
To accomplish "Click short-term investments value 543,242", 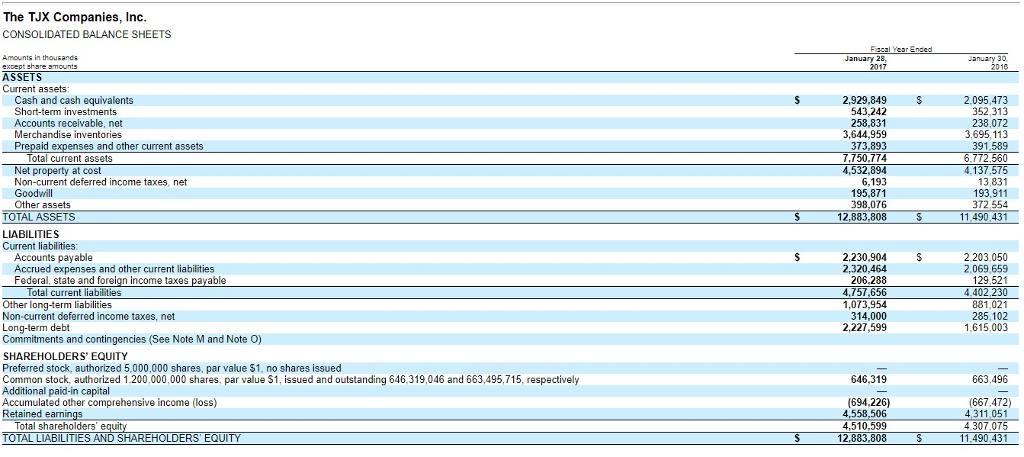I will click(x=870, y=112).
